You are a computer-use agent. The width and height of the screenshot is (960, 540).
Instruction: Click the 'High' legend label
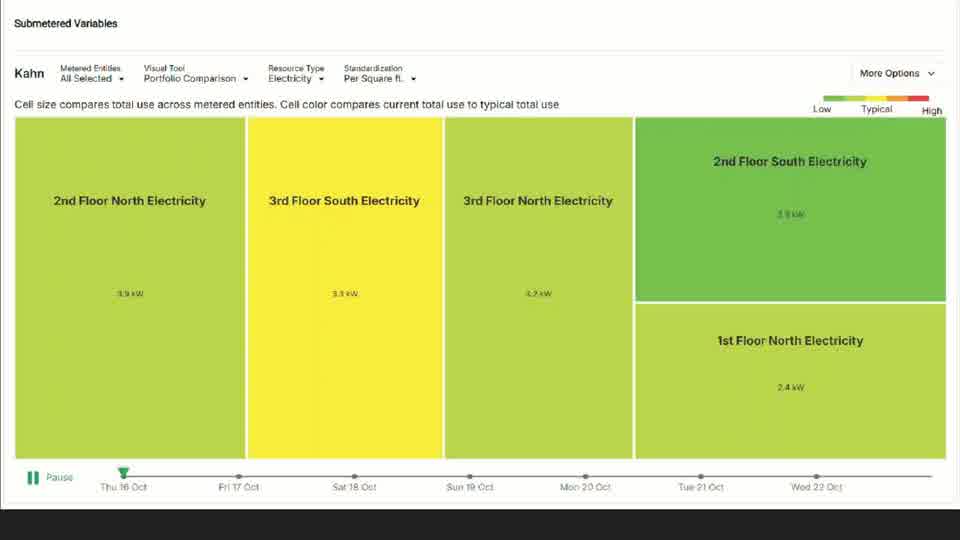(932, 111)
